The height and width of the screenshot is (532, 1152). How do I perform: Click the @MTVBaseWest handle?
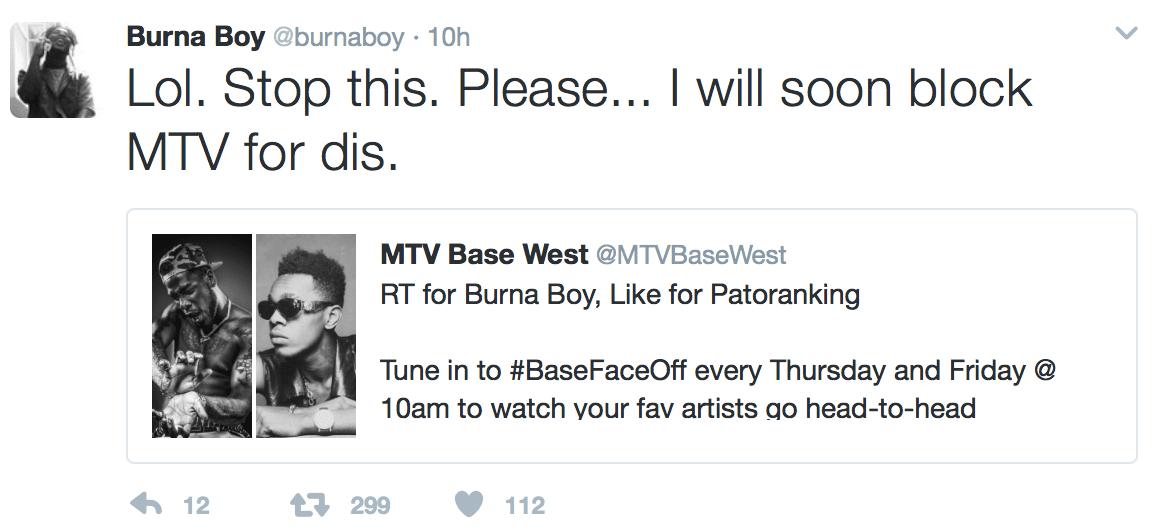[x=691, y=256]
